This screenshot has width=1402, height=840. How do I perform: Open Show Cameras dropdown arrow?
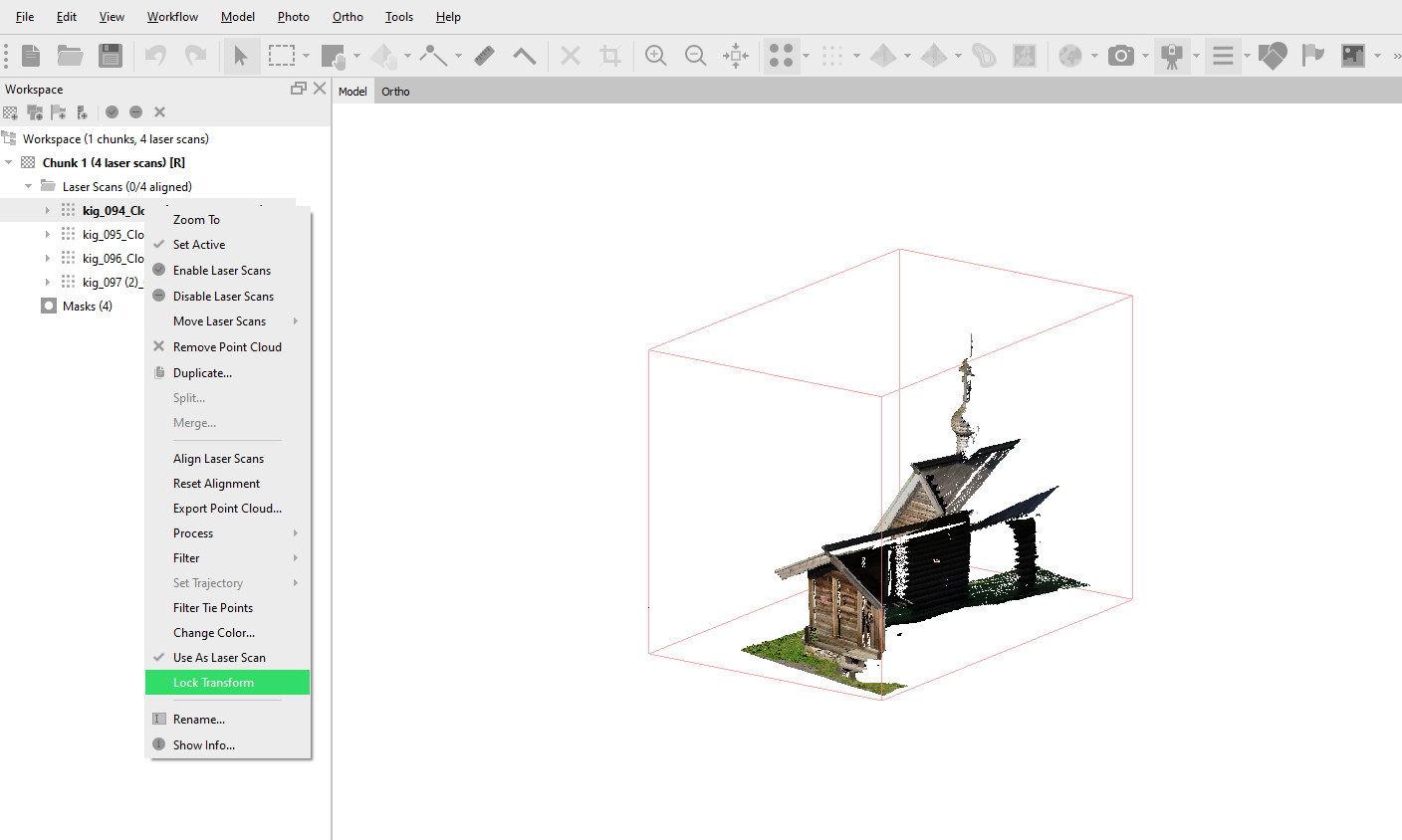tap(1145, 56)
